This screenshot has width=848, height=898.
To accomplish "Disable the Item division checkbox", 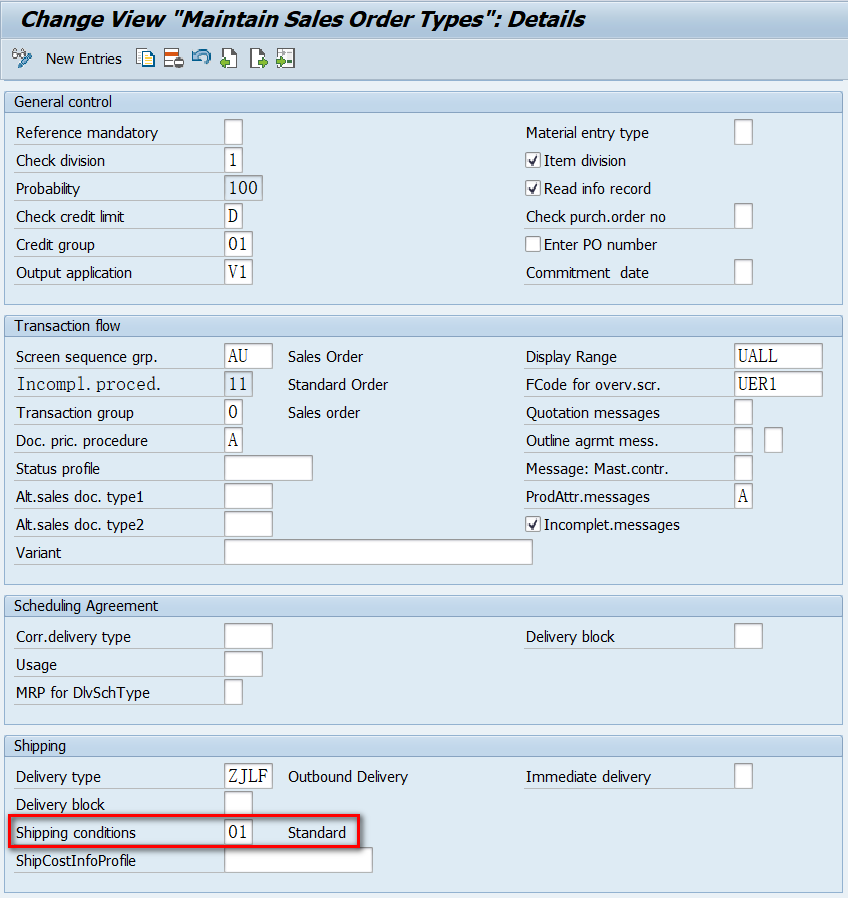I will pos(533,160).
